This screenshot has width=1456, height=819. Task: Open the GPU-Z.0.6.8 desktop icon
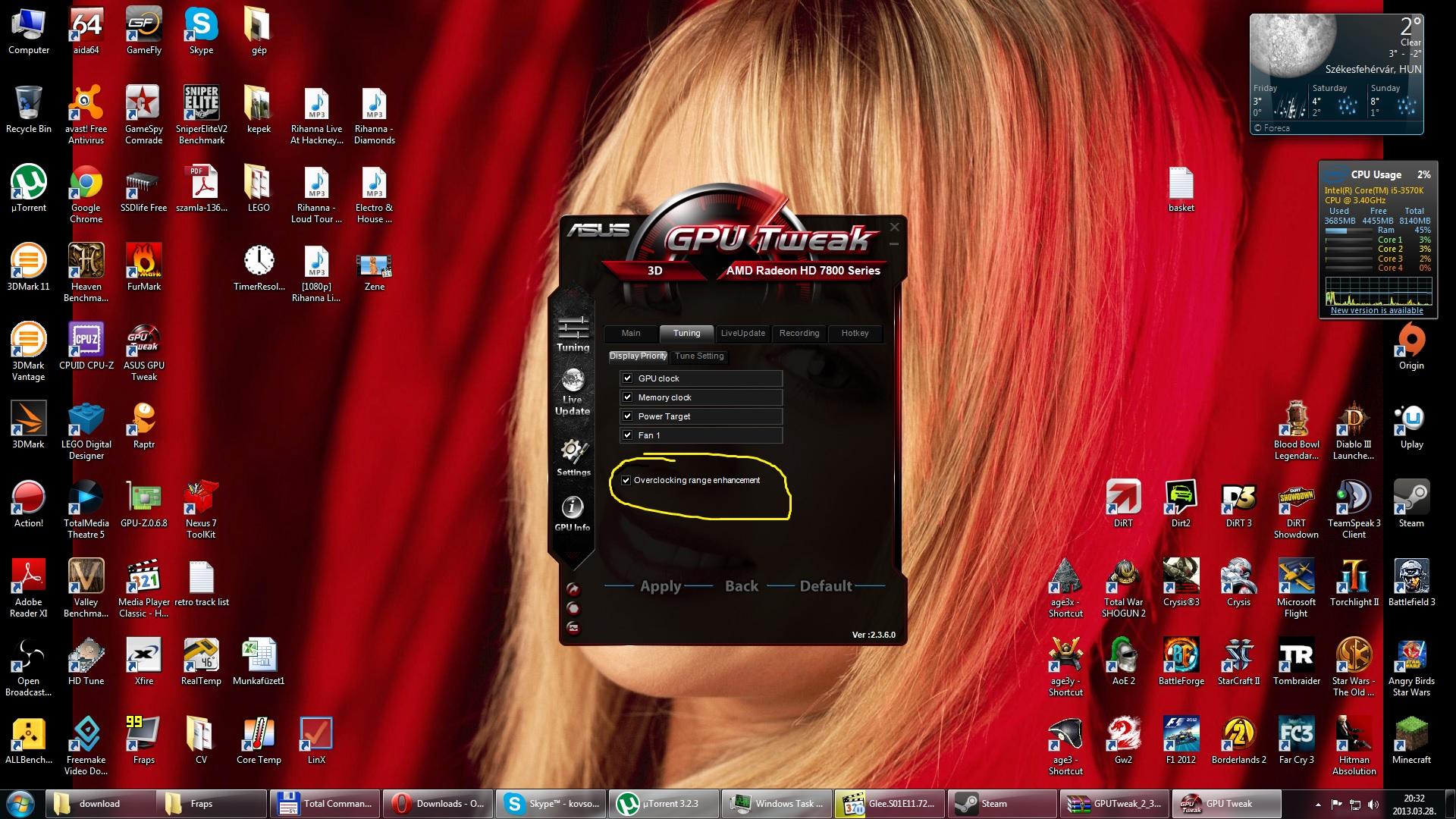[143, 505]
